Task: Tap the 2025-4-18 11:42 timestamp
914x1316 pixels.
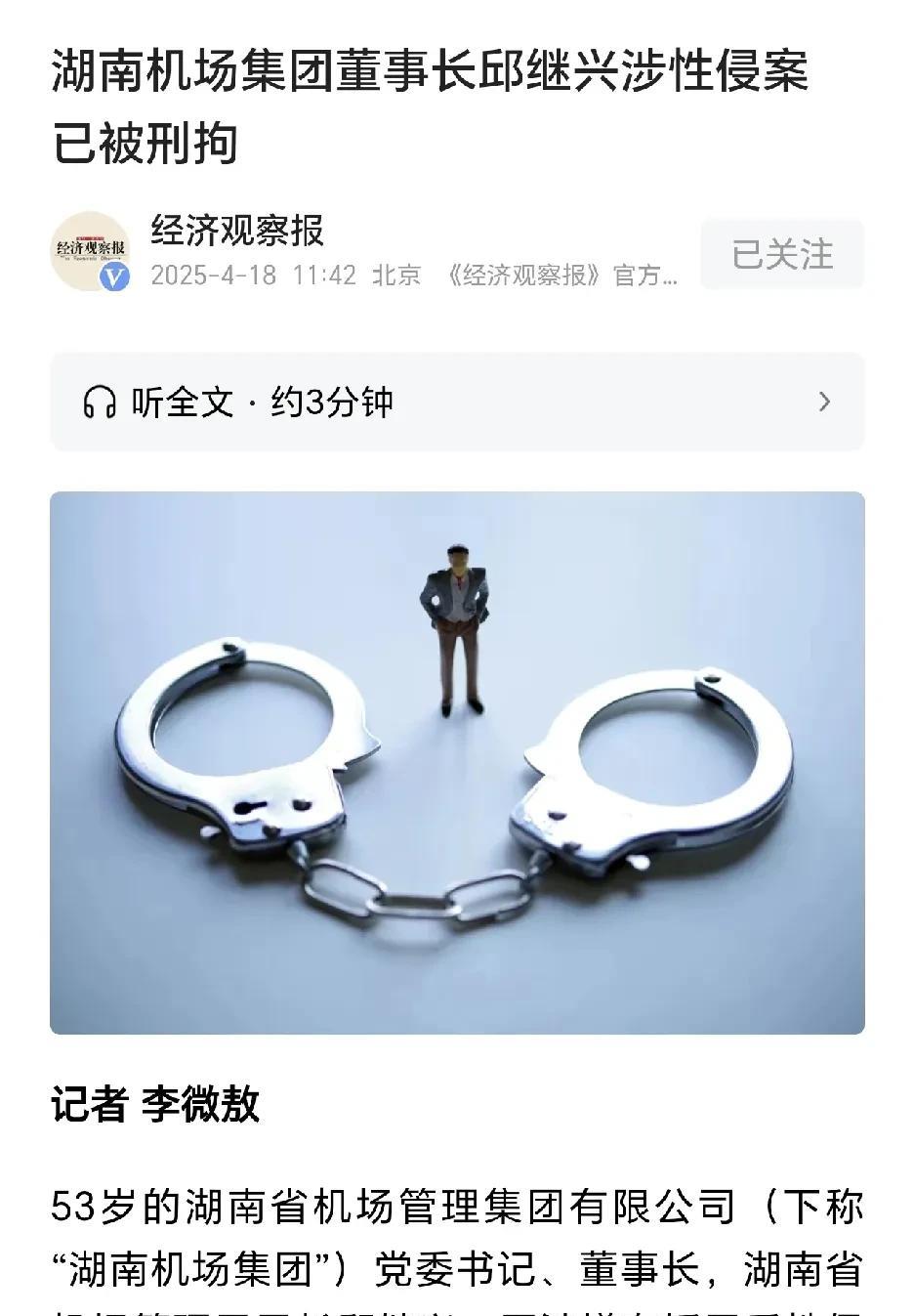Action: tap(253, 276)
